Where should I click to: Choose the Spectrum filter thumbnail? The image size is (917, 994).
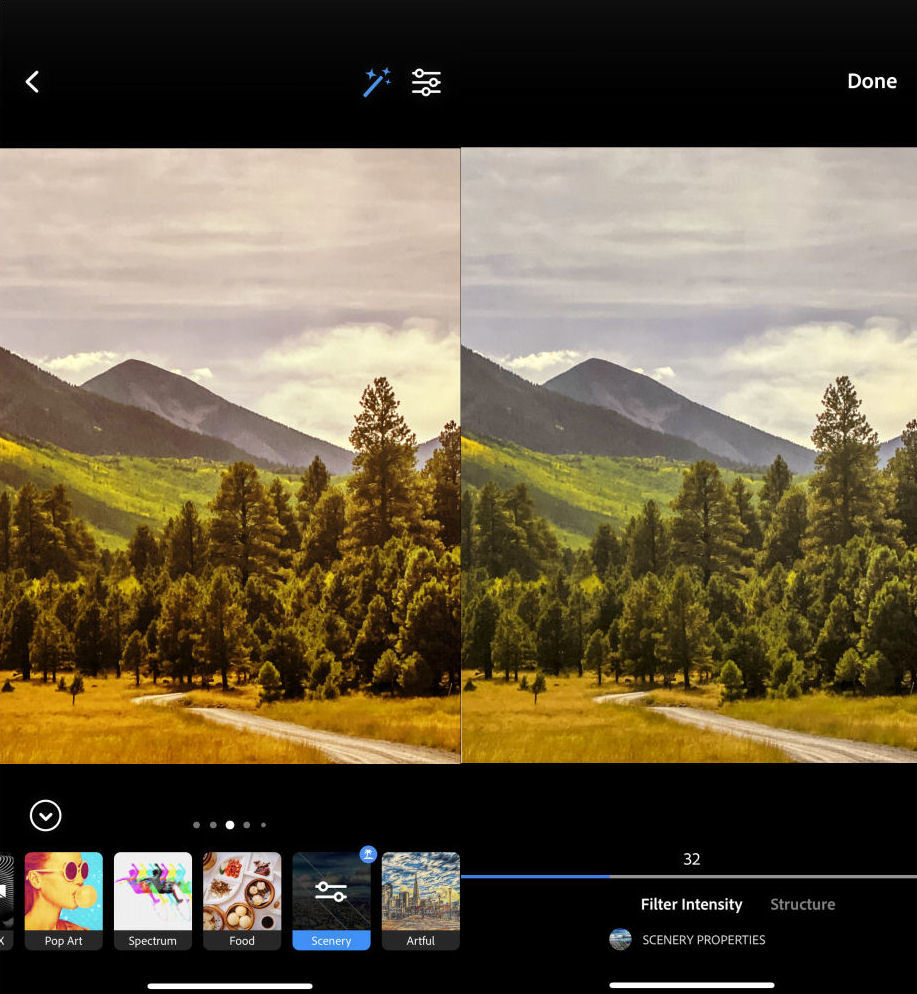[152, 900]
